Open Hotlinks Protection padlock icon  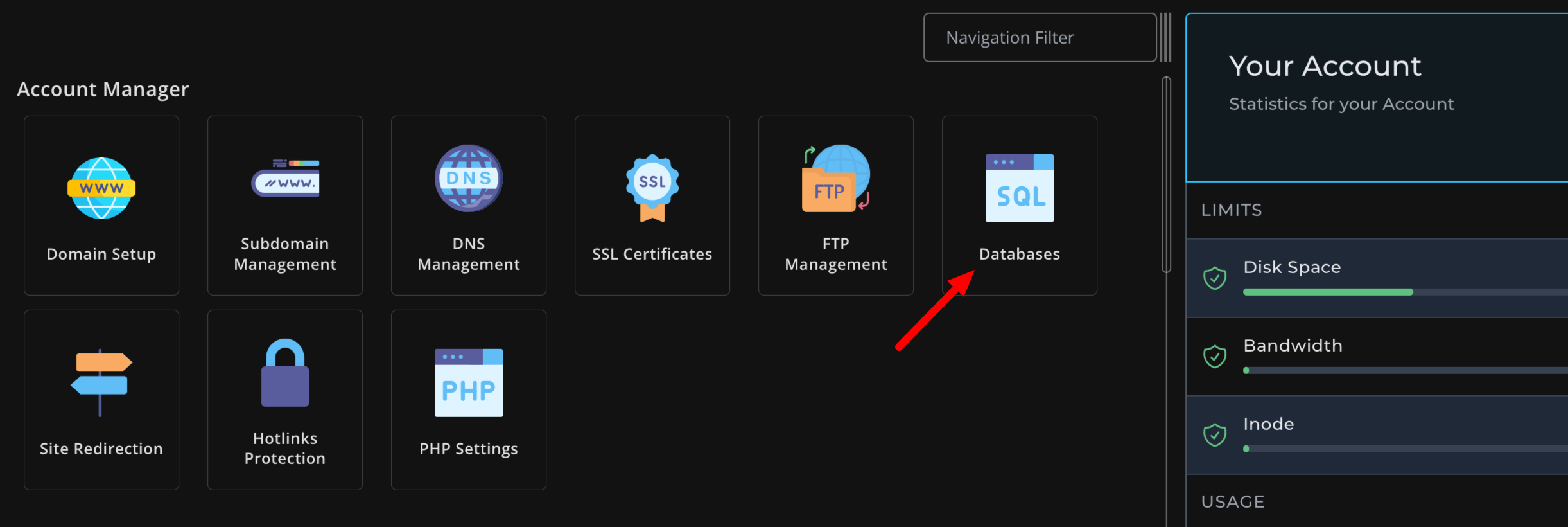[x=285, y=373]
